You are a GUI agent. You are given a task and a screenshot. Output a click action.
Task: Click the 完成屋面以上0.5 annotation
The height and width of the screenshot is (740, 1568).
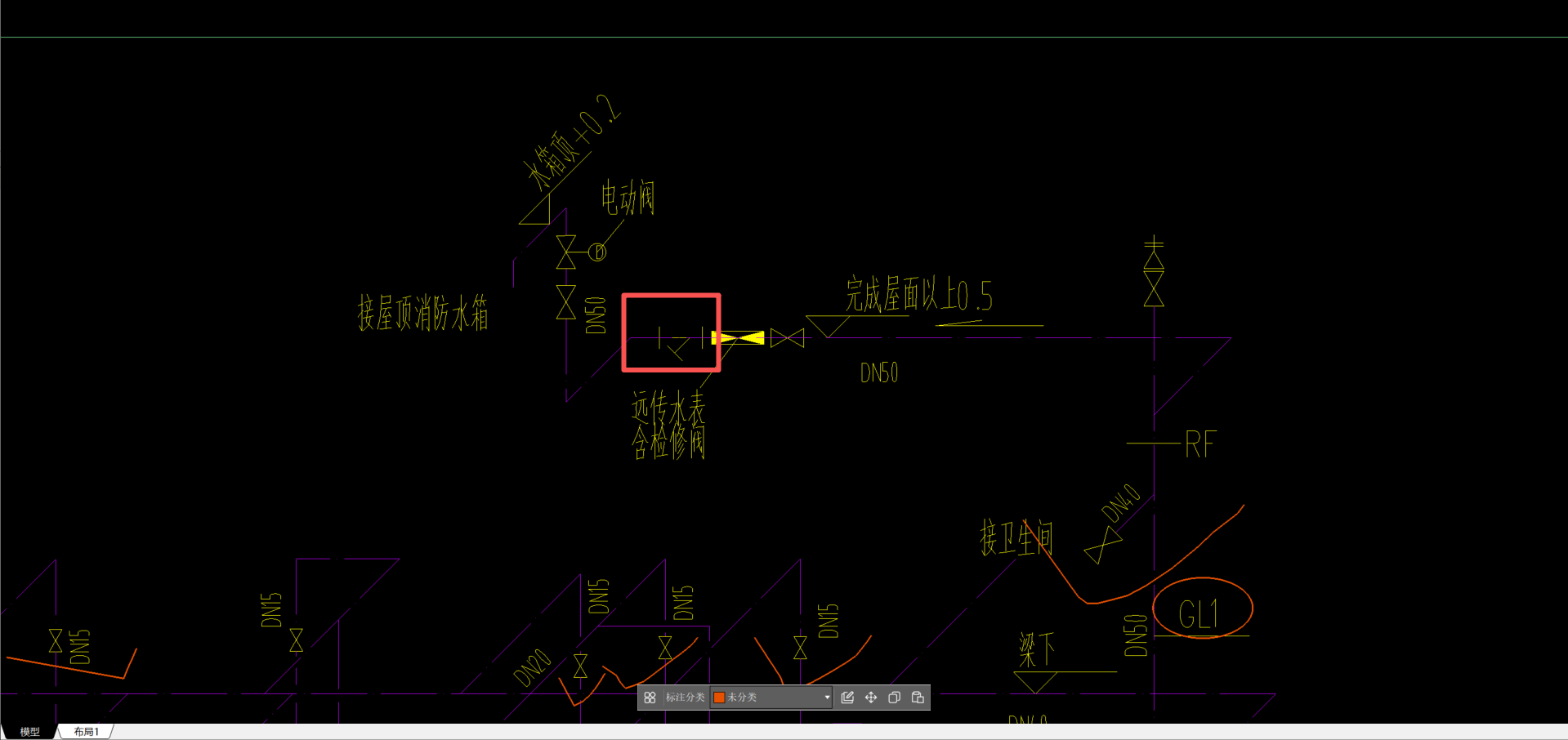(919, 295)
